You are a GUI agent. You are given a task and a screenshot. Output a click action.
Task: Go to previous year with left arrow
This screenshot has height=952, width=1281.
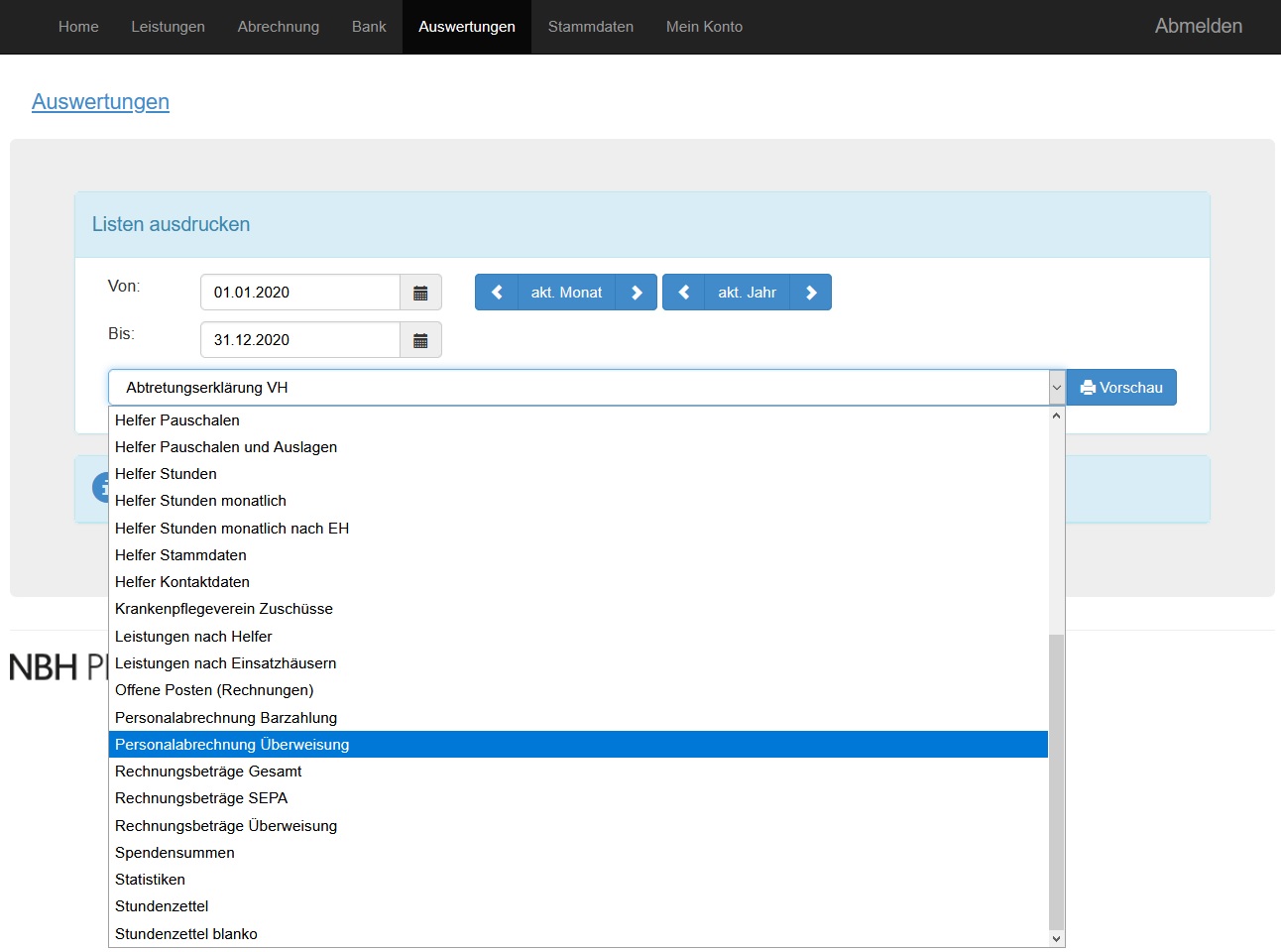[684, 293]
